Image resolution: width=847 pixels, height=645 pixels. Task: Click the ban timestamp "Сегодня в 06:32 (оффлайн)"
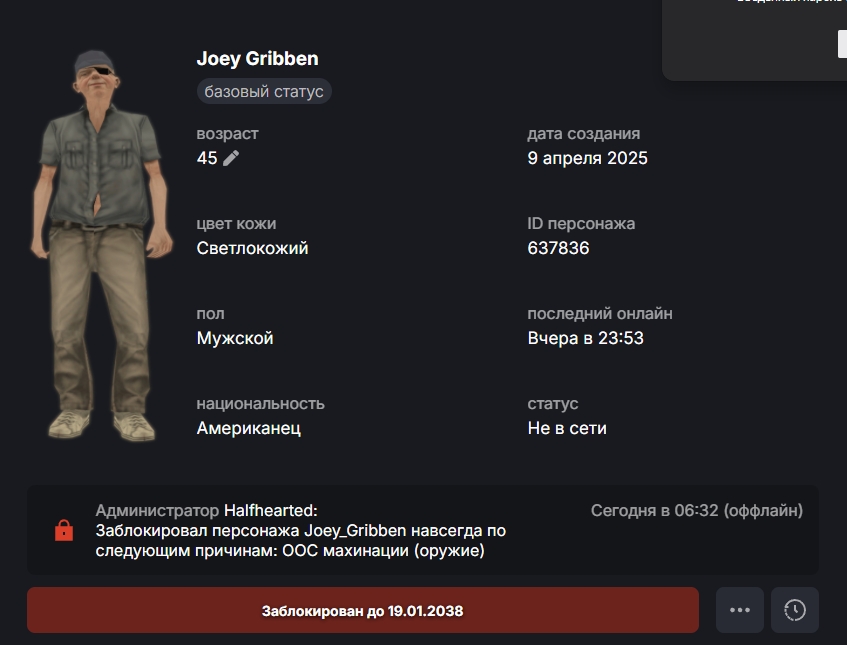(697, 510)
